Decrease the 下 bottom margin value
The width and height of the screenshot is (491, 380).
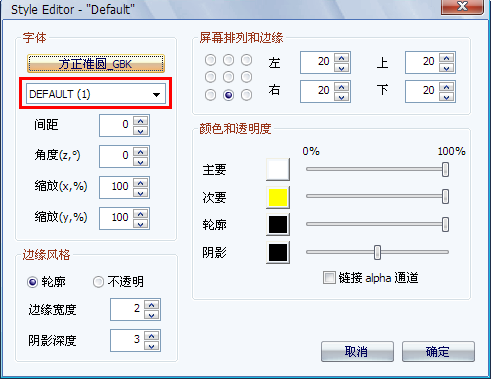pyautogui.click(x=447, y=97)
